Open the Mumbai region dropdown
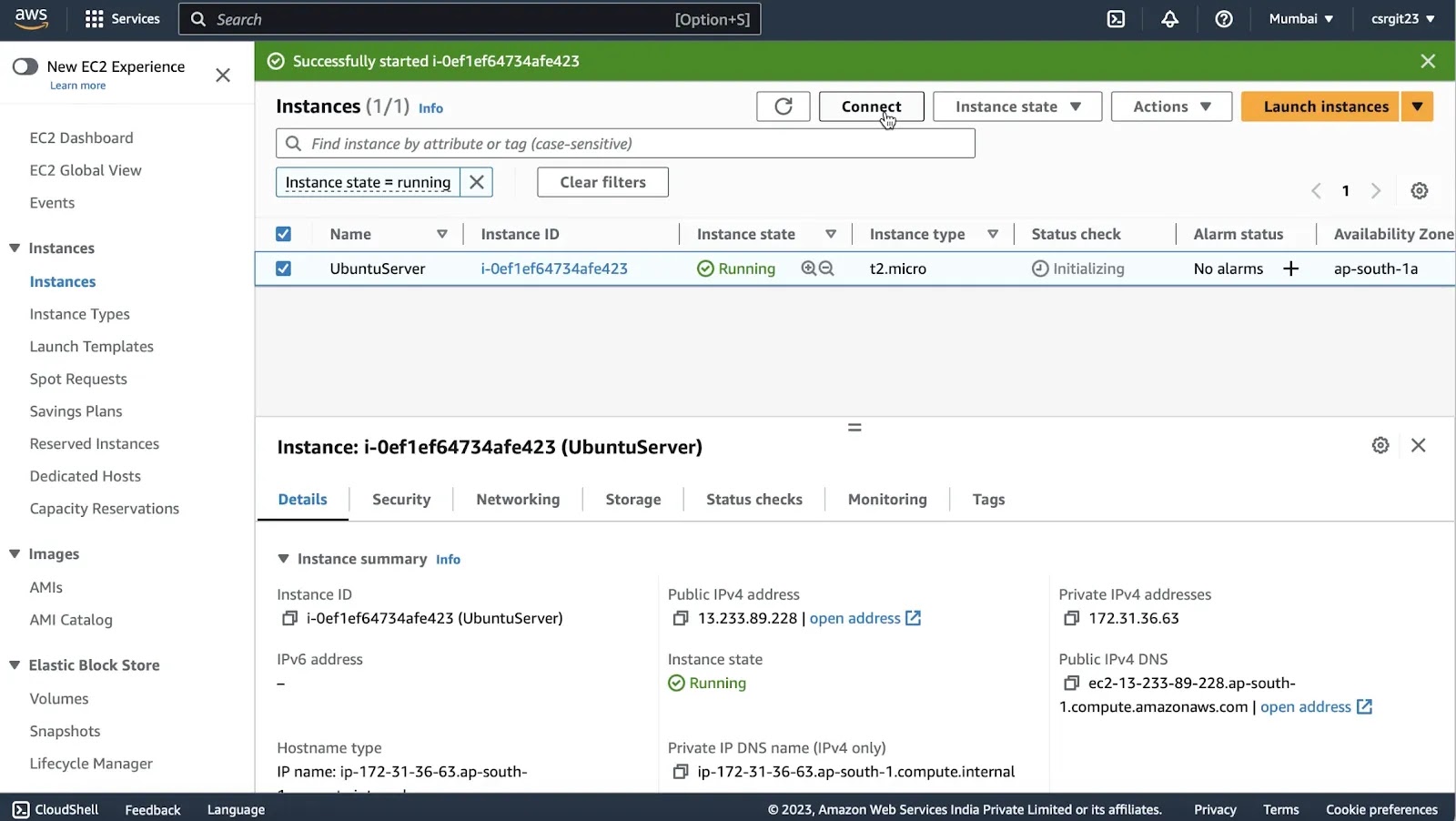Viewport: 1456px width, 821px height. (x=1301, y=19)
